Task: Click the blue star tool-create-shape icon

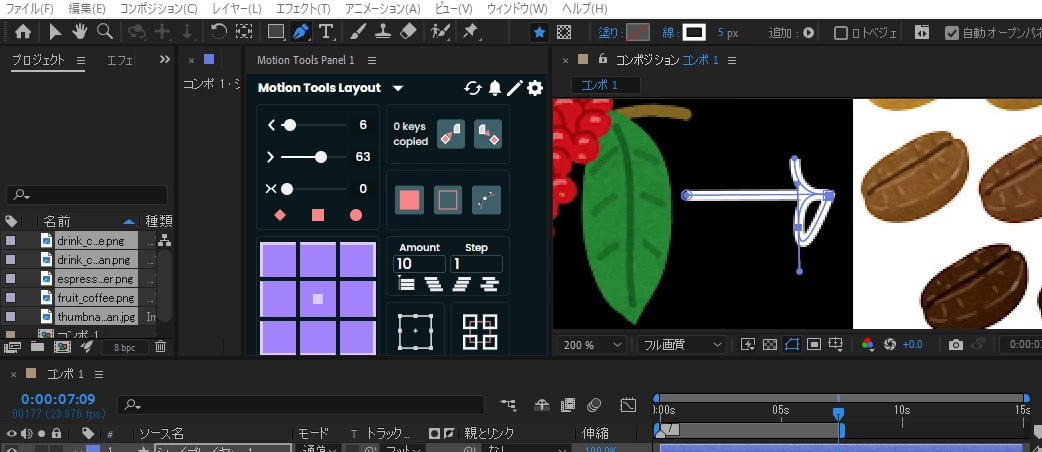Action: pyautogui.click(x=540, y=32)
